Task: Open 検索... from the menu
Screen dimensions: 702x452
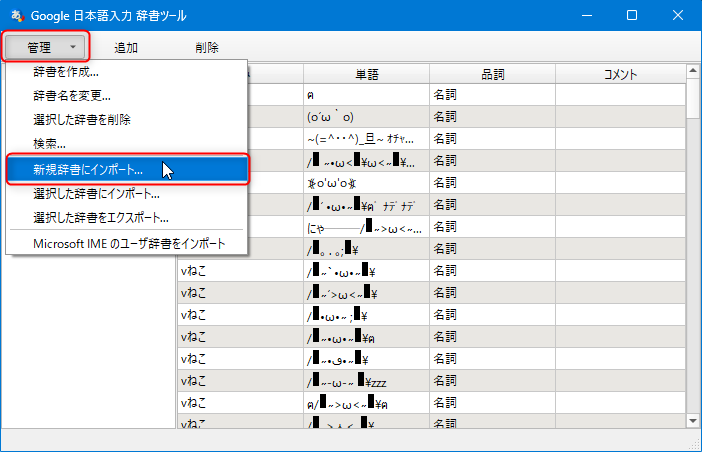Action: point(126,143)
